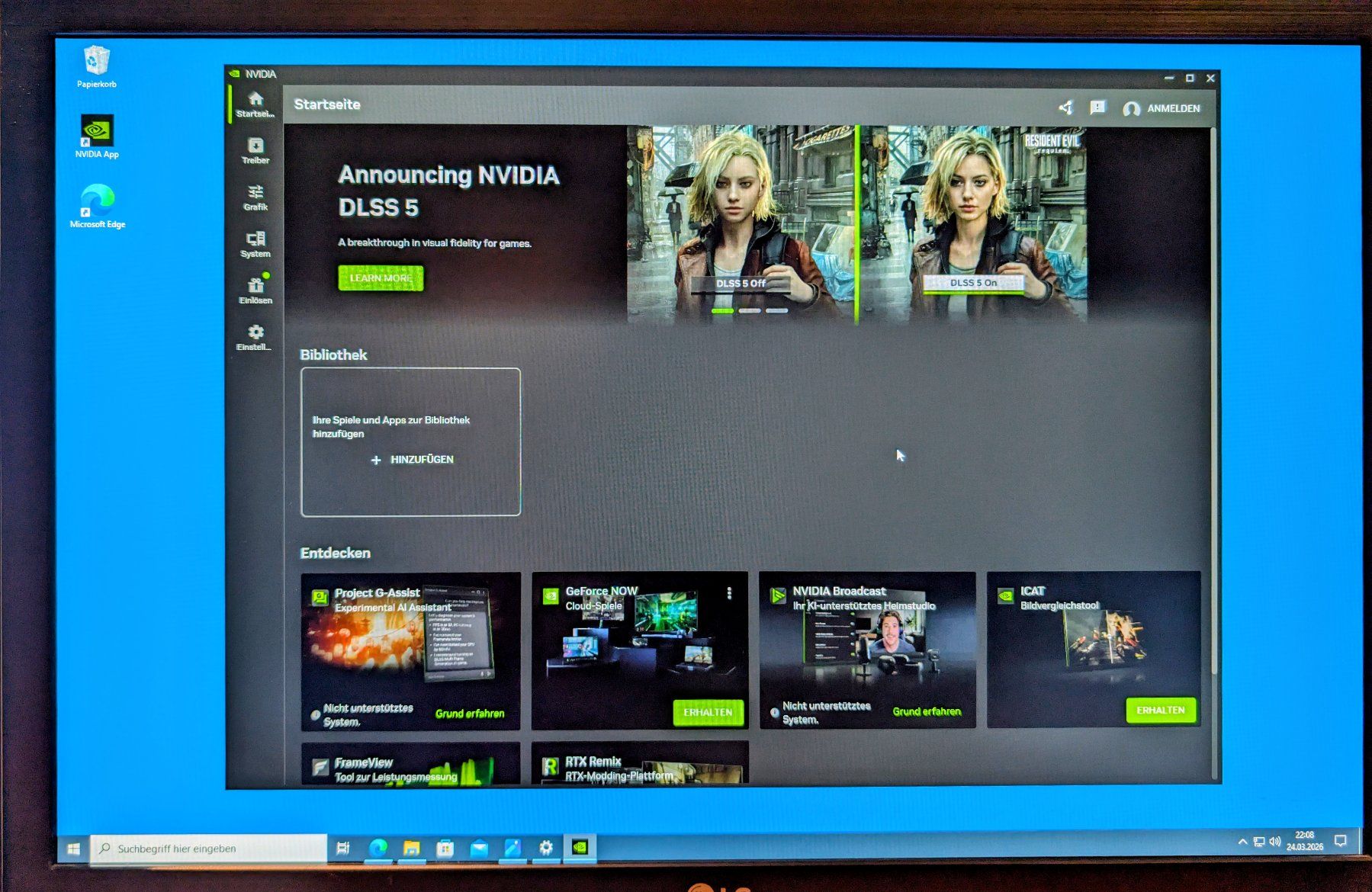Click the GeForce NOW logo icon

pyautogui.click(x=550, y=596)
